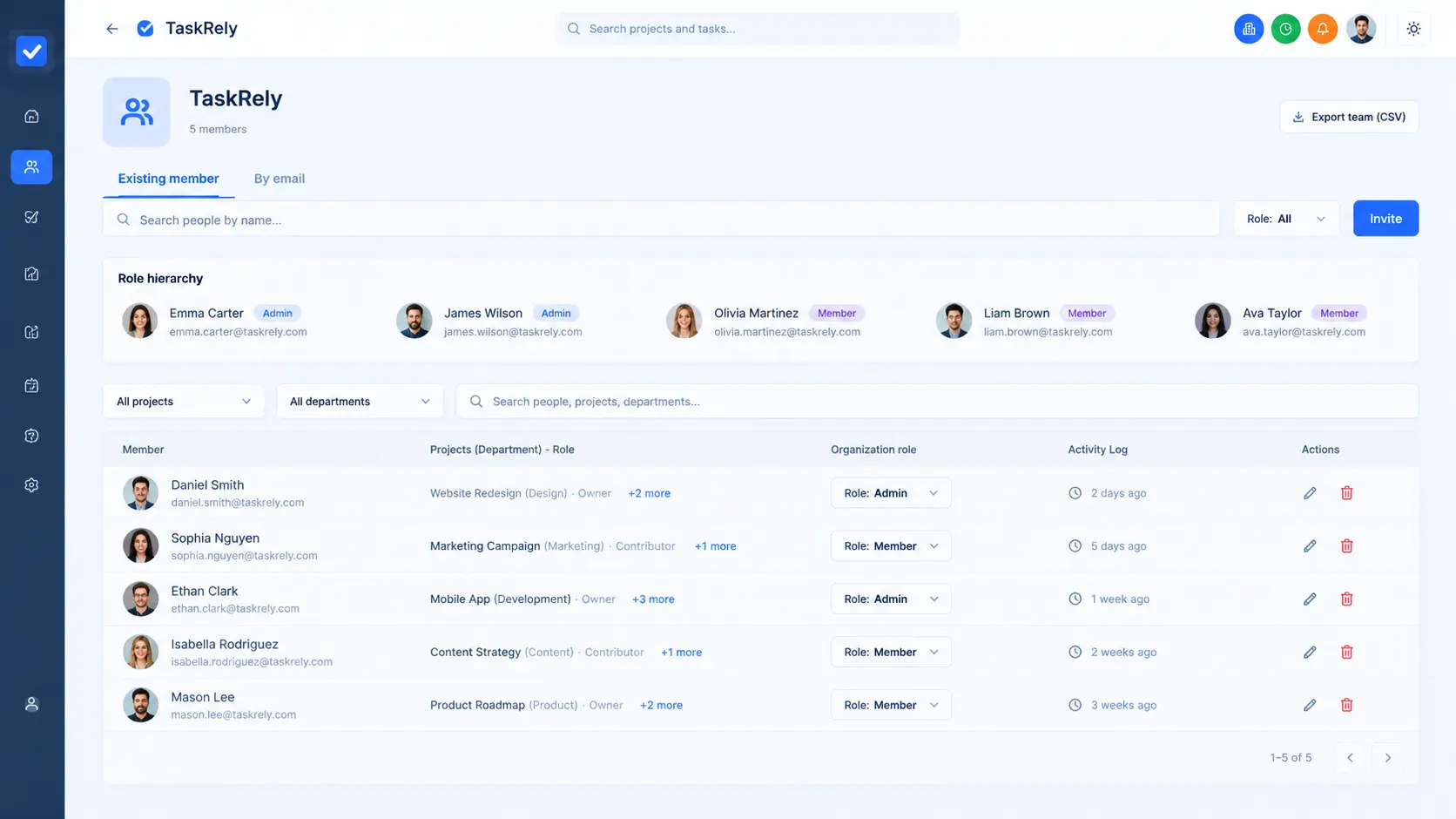Edit Daniel Smith with pencil icon

(x=1310, y=493)
